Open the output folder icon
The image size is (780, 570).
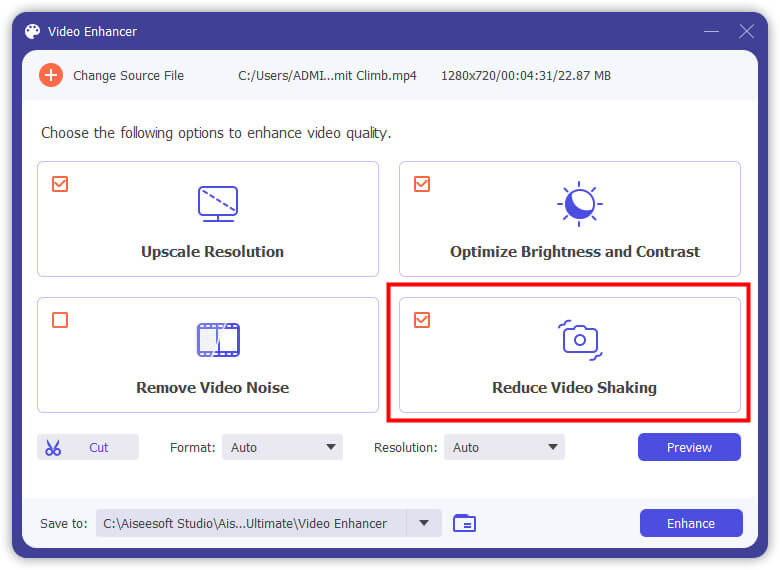(463, 523)
